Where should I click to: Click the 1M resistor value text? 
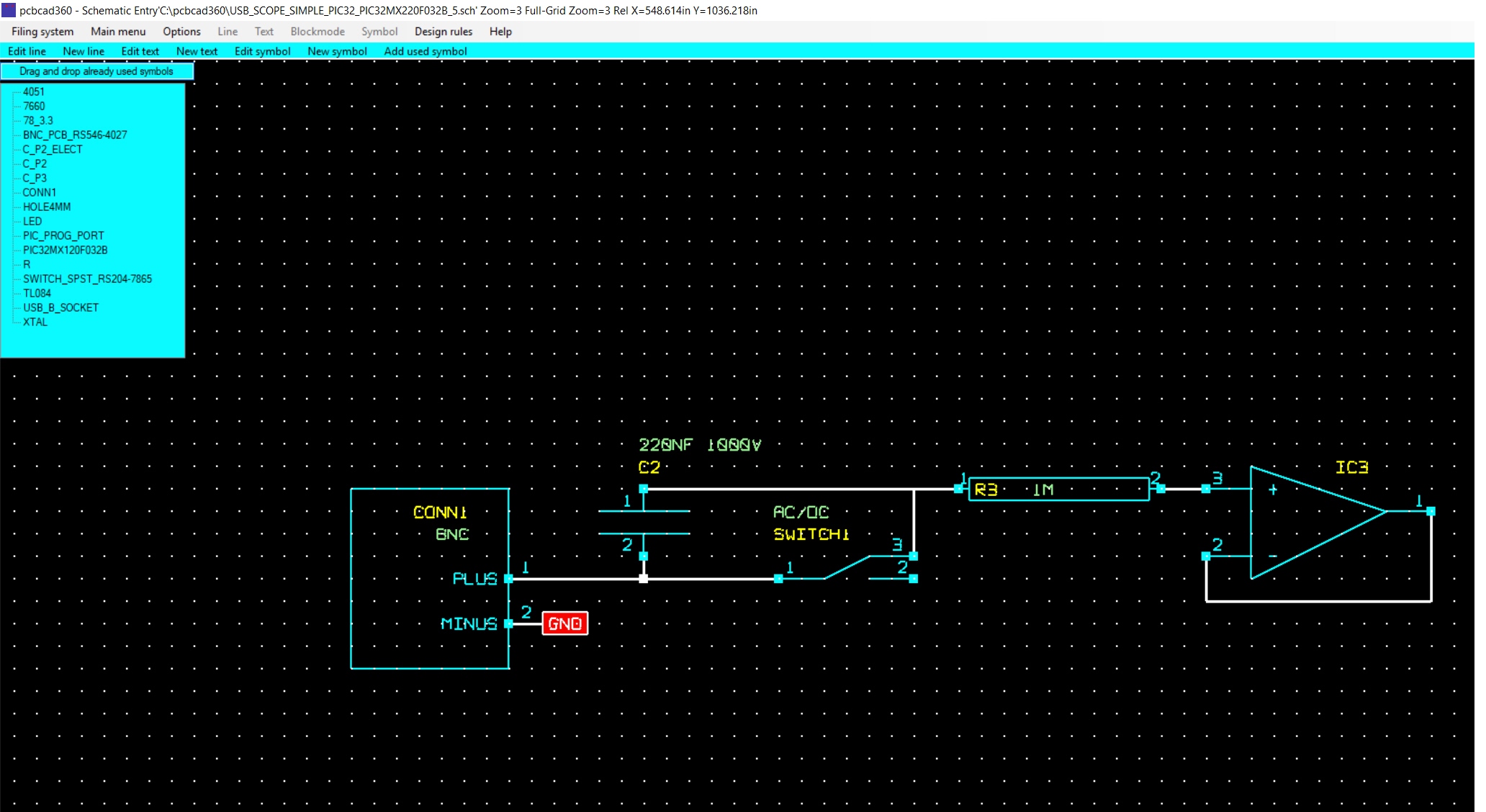click(x=1043, y=490)
